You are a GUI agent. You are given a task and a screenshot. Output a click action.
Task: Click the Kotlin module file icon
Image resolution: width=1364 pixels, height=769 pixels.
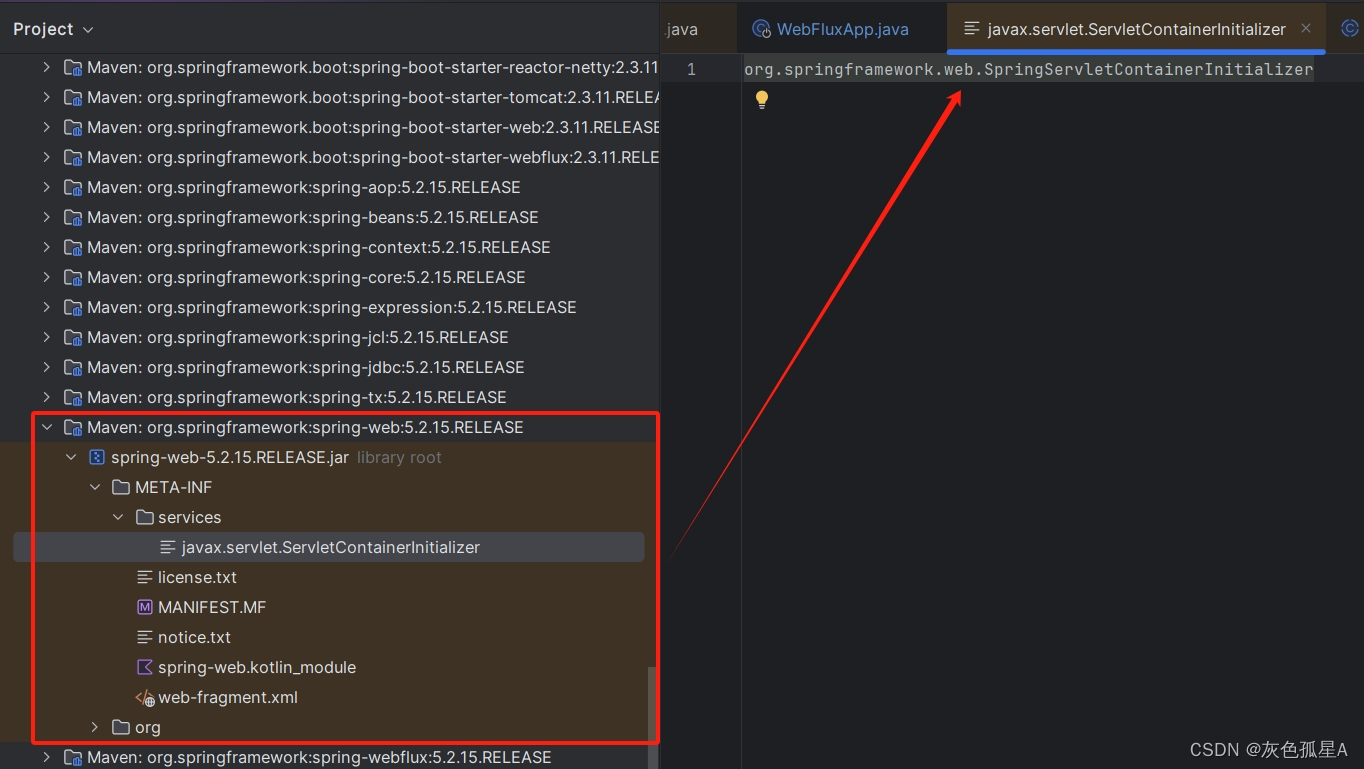(x=144, y=667)
